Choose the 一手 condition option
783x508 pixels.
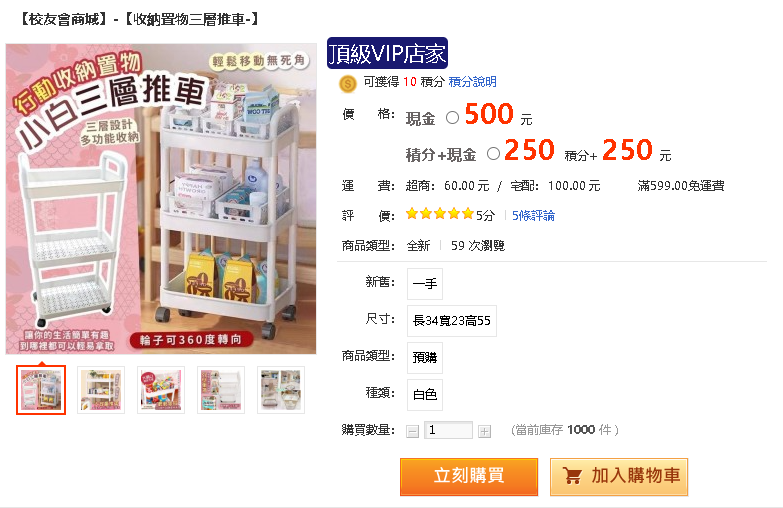pos(425,284)
